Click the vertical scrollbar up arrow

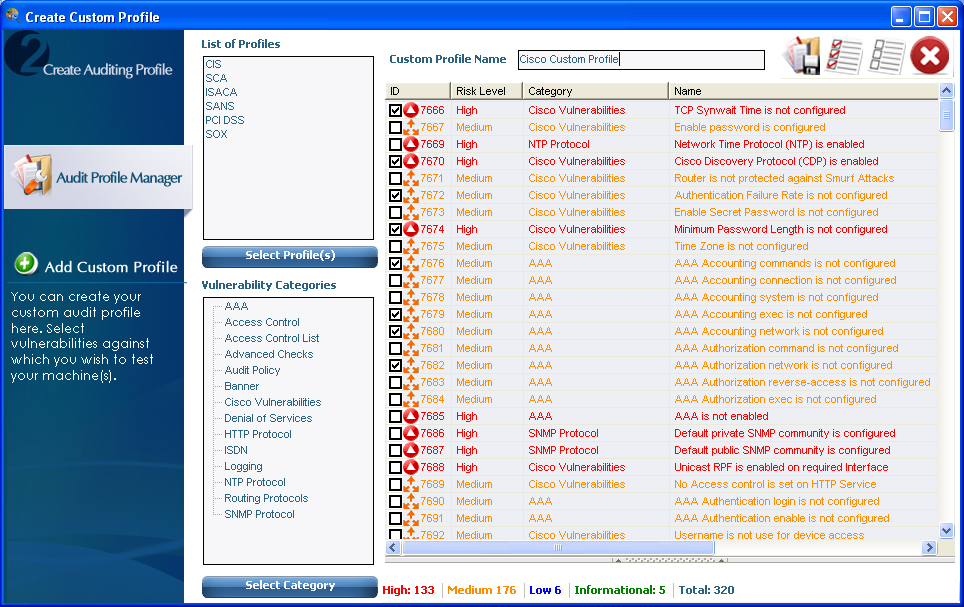coord(946,91)
